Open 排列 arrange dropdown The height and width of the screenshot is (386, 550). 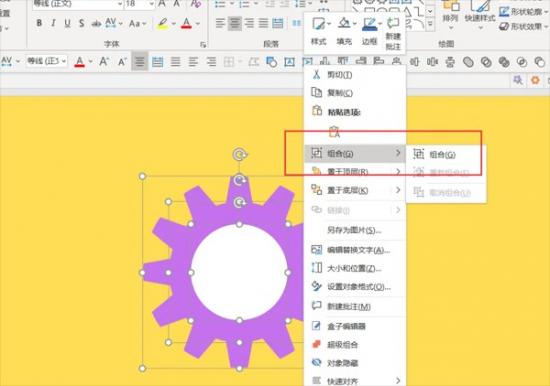point(451,14)
